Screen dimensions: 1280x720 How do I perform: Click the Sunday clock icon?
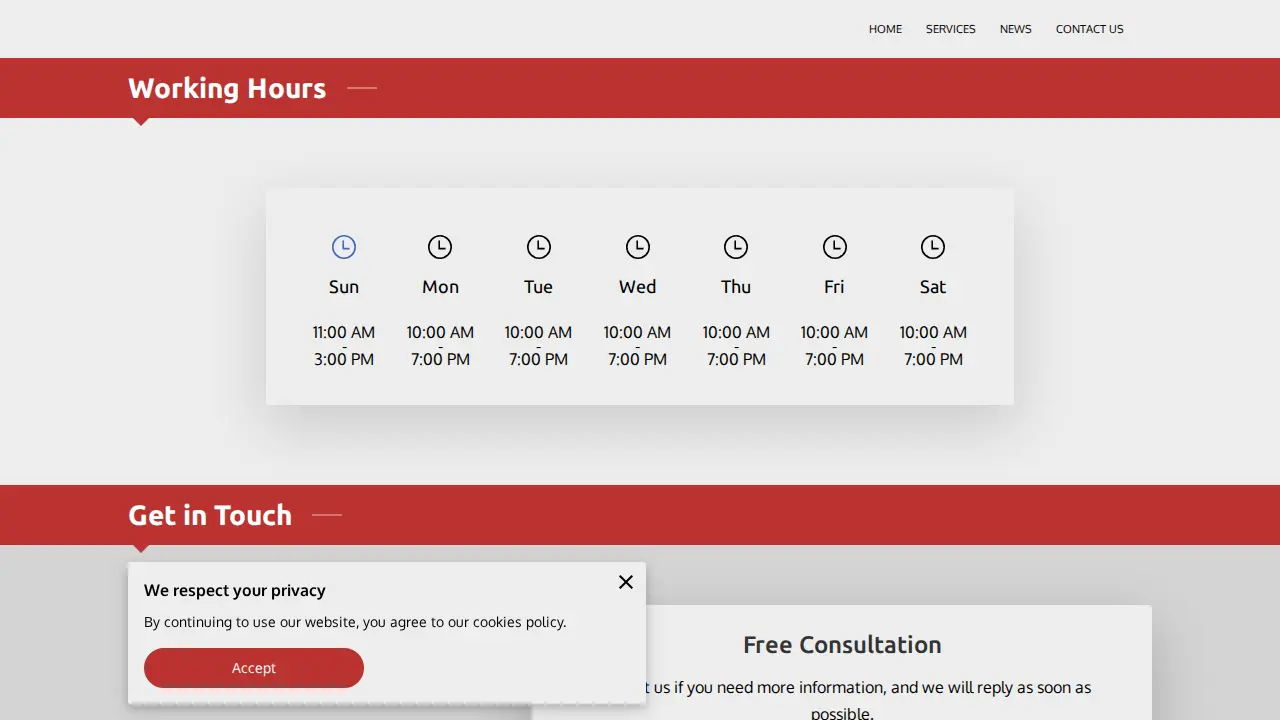pos(344,247)
